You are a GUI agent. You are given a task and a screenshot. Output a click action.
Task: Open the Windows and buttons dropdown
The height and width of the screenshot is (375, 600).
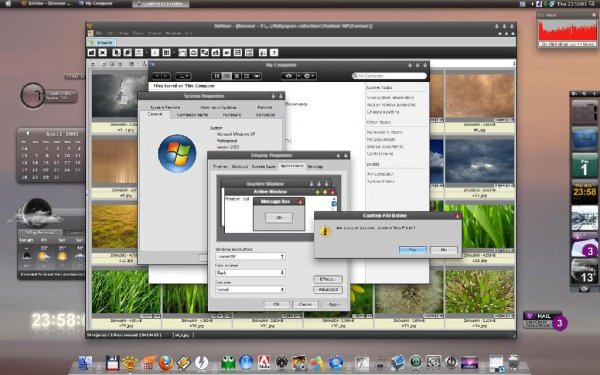pos(250,256)
